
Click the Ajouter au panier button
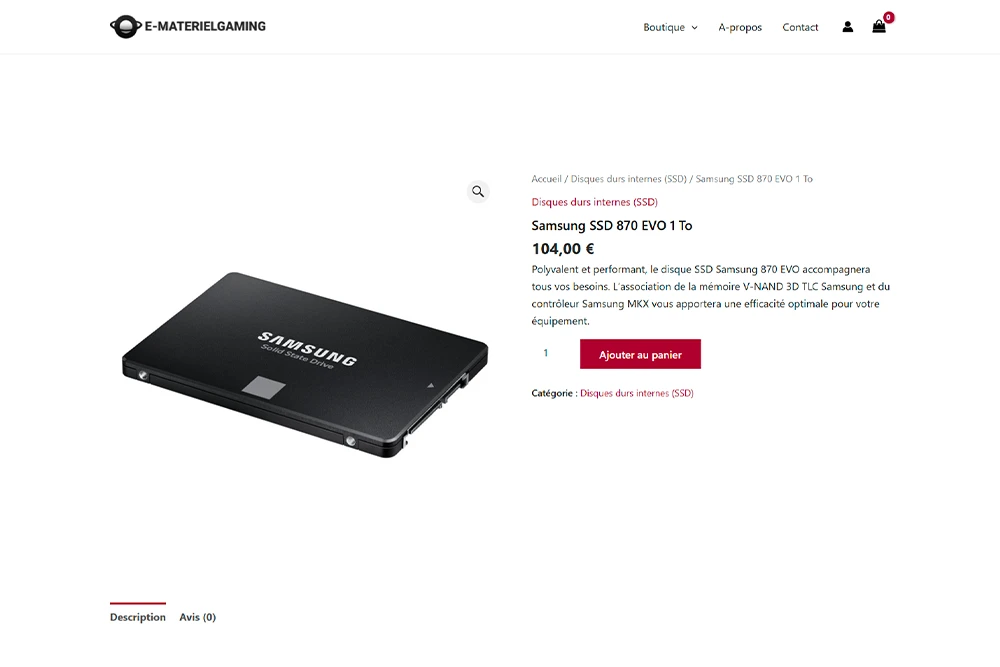point(640,354)
